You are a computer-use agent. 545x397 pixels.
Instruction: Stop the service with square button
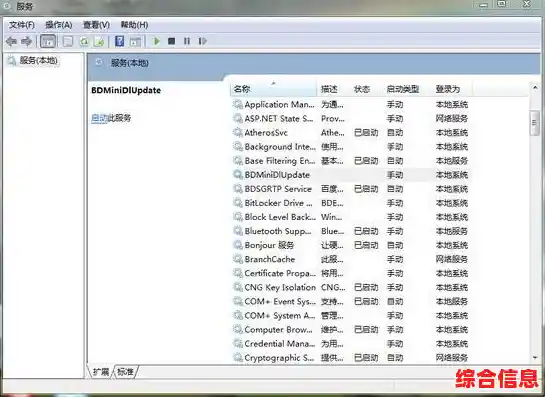pos(171,41)
